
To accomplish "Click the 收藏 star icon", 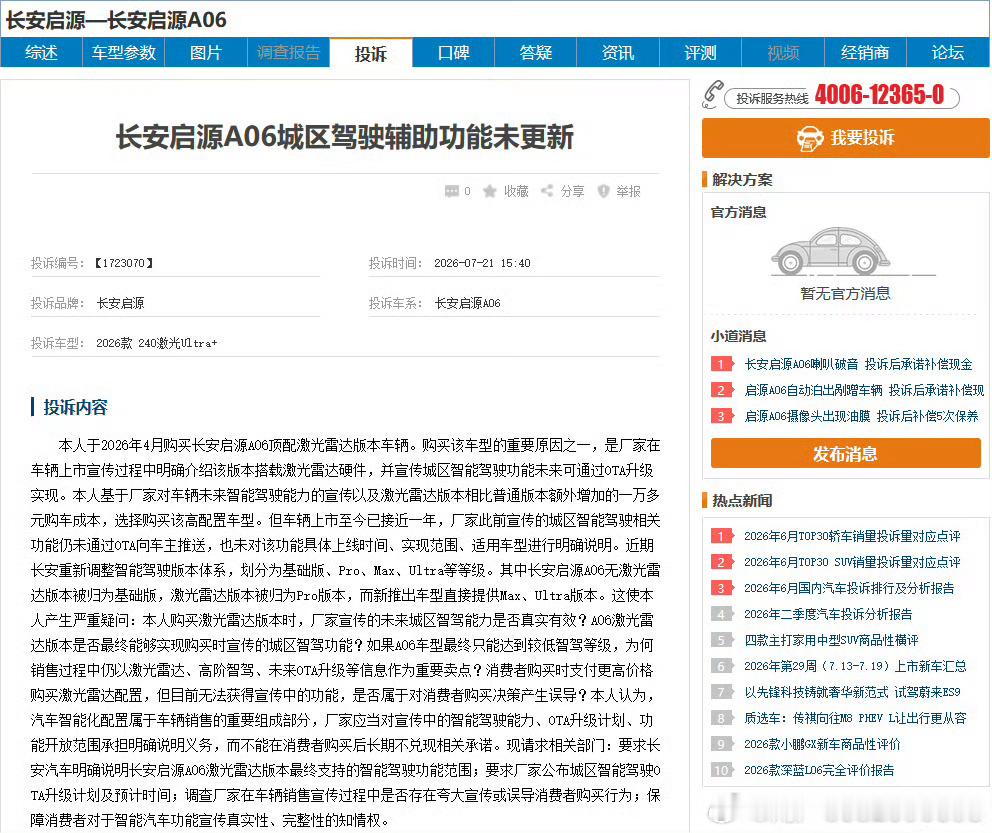I will [489, 191].
